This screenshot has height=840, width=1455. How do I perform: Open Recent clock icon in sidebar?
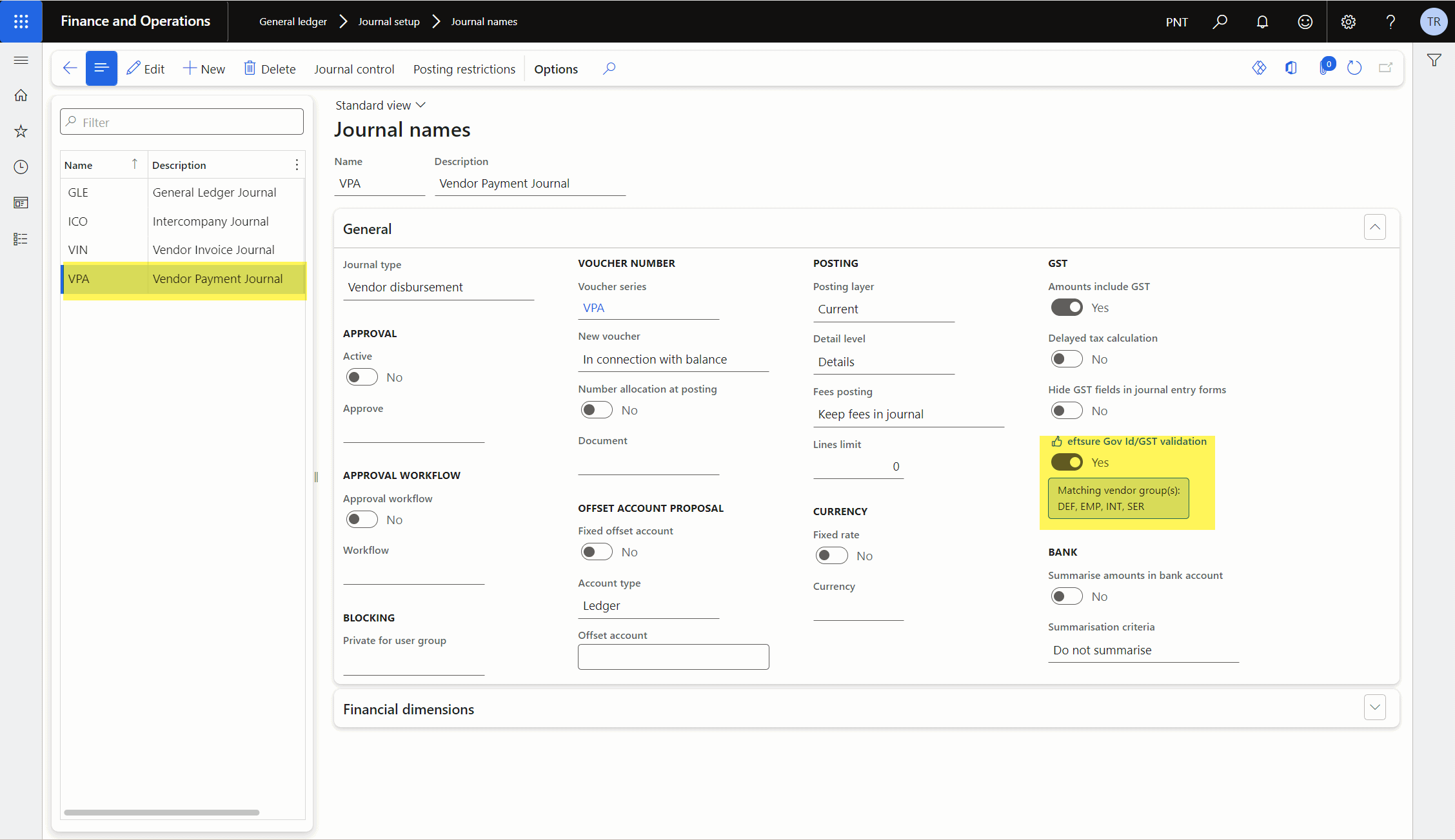[21, 167]
